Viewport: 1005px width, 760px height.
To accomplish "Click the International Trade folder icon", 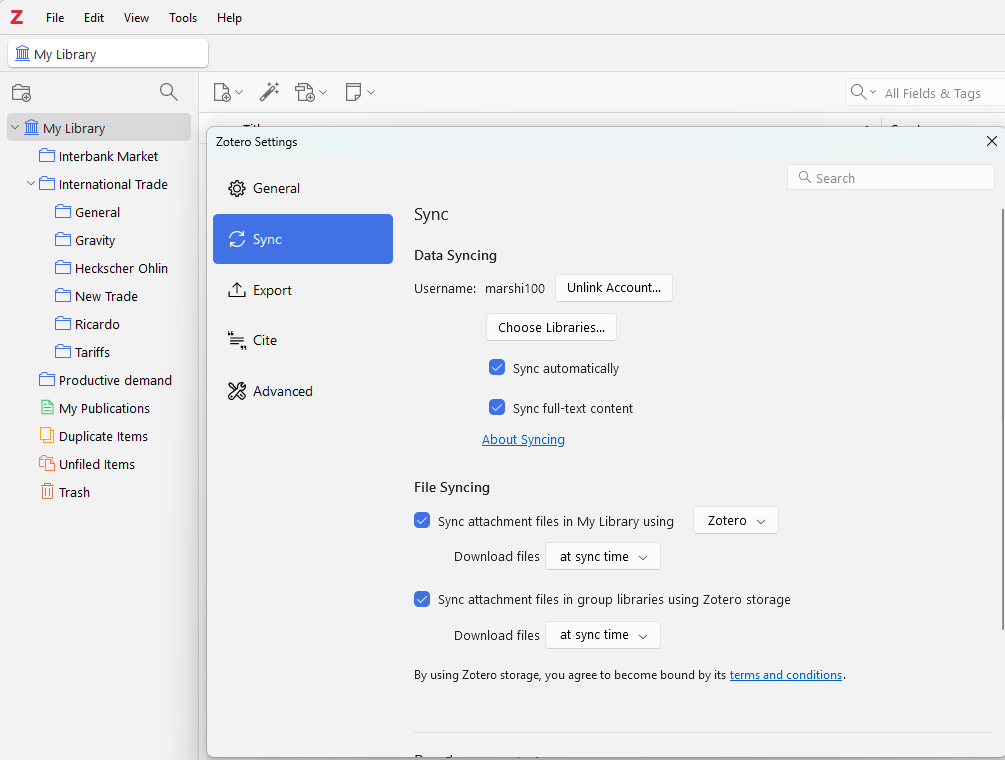I will click(x=47, y=184).
